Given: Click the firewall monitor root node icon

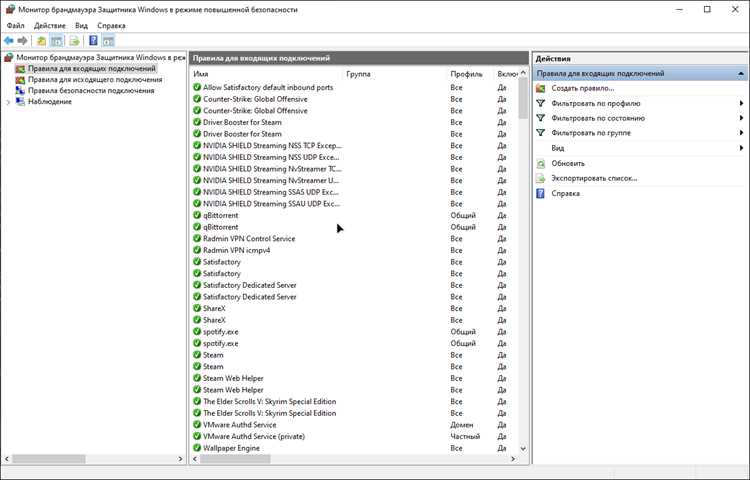Looking at the screenshot, I should tap(8, 57).
